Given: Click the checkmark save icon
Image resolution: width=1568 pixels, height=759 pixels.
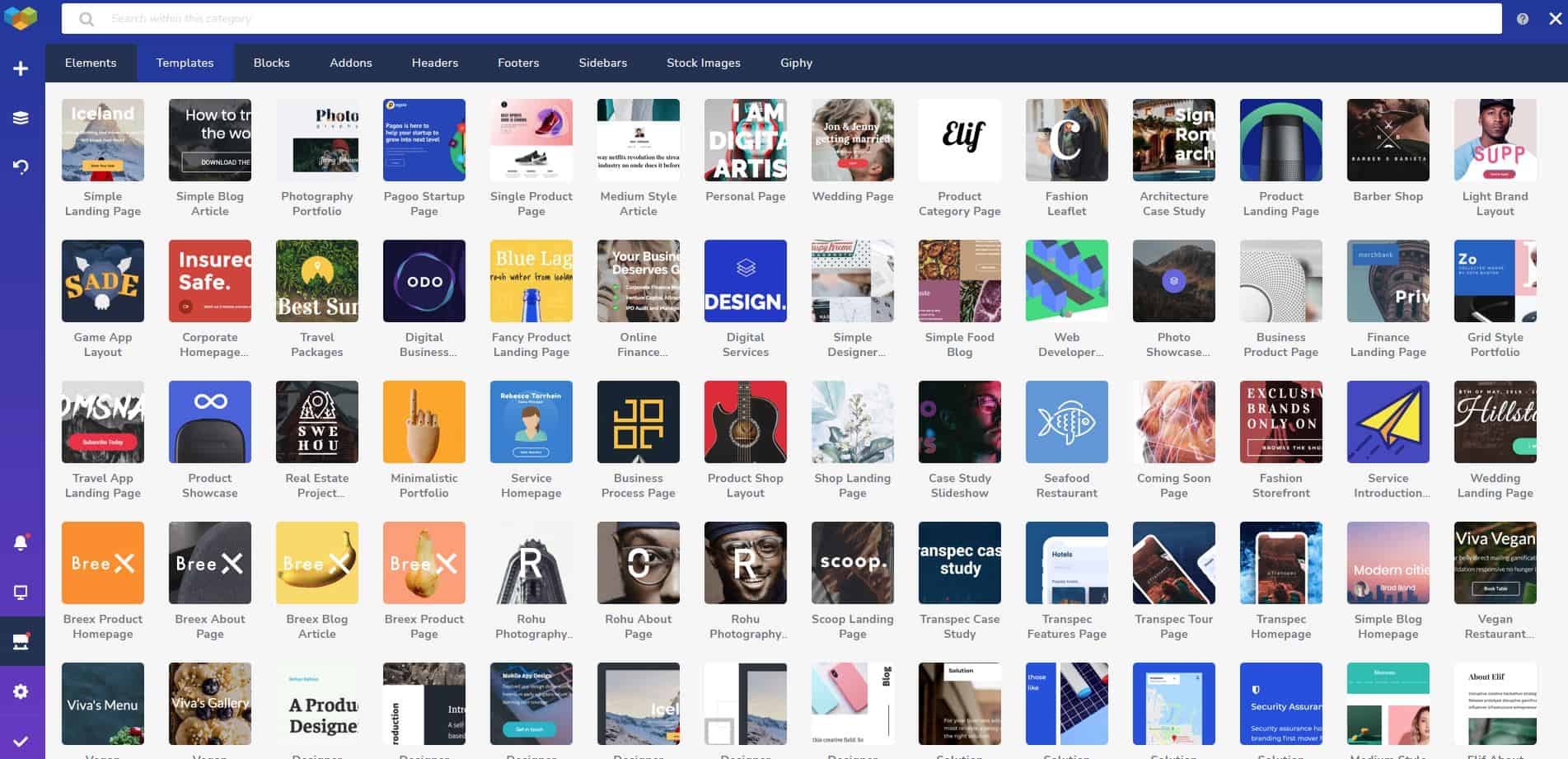Looking at the screenshot, I should (x=21, y=741).
